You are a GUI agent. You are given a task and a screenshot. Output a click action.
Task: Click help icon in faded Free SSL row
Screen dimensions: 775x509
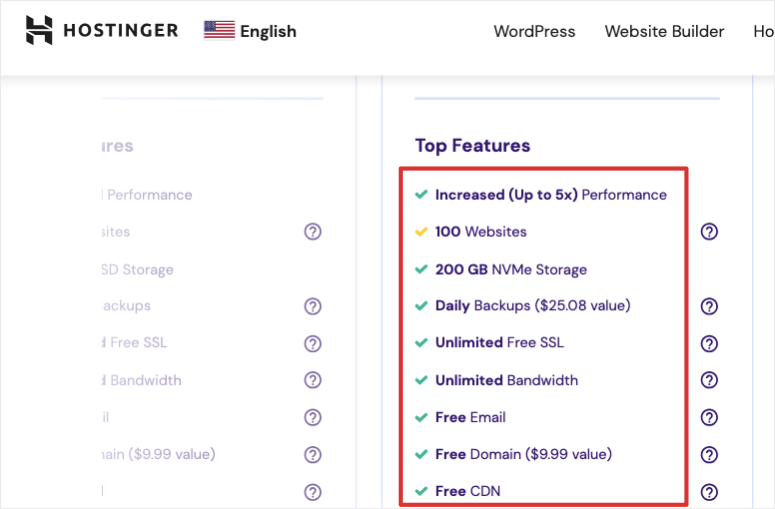coord(313,343)
